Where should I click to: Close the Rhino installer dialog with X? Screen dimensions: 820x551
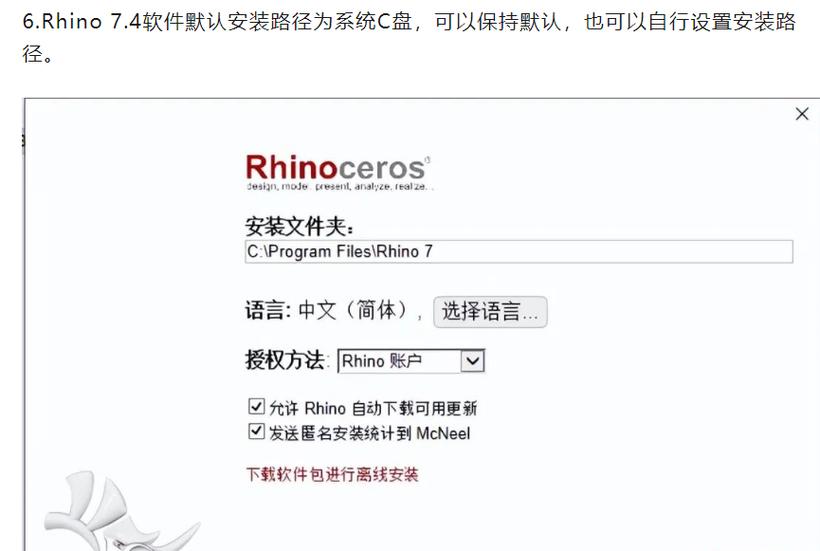802,114
